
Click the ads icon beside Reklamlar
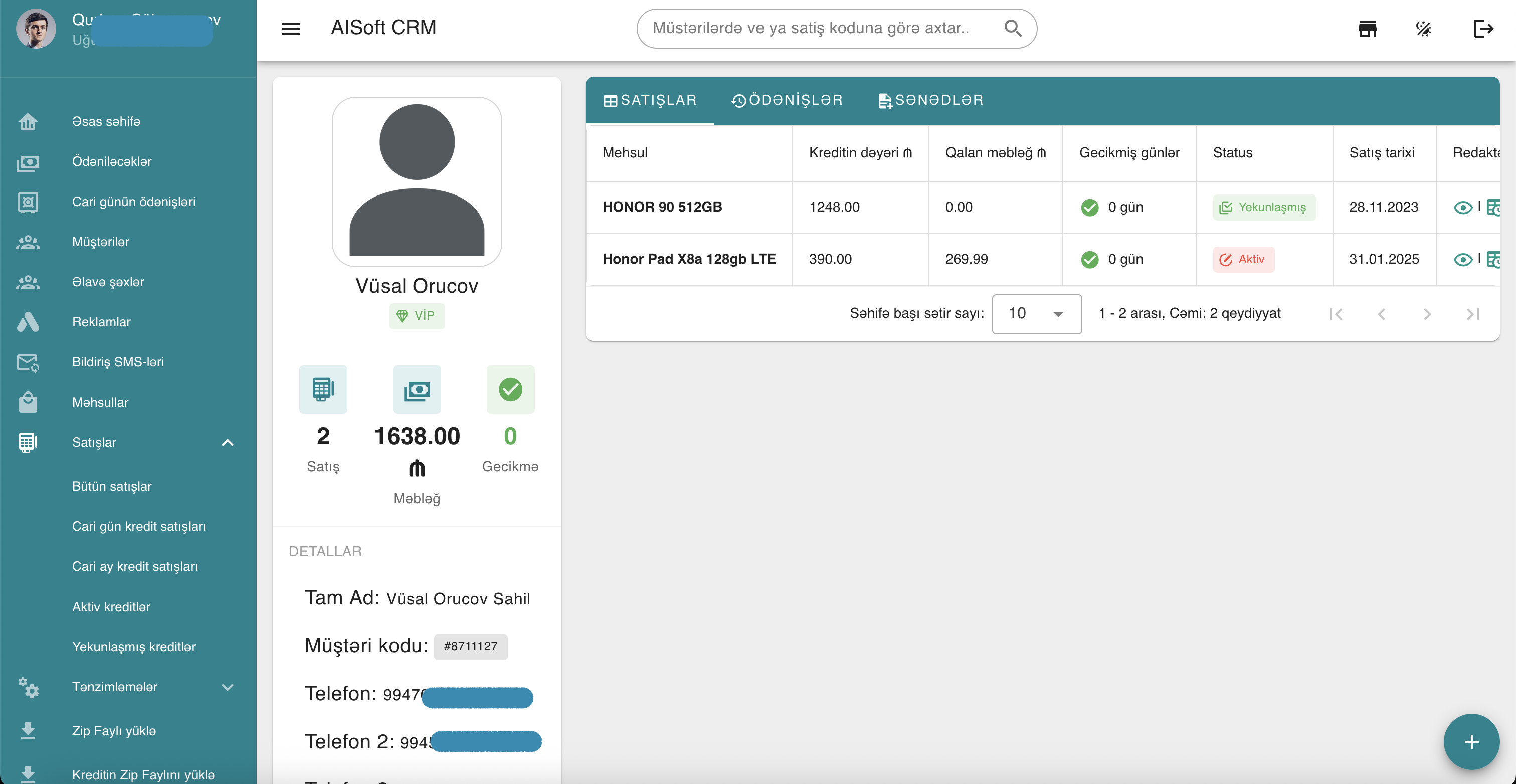coord(28,322)
